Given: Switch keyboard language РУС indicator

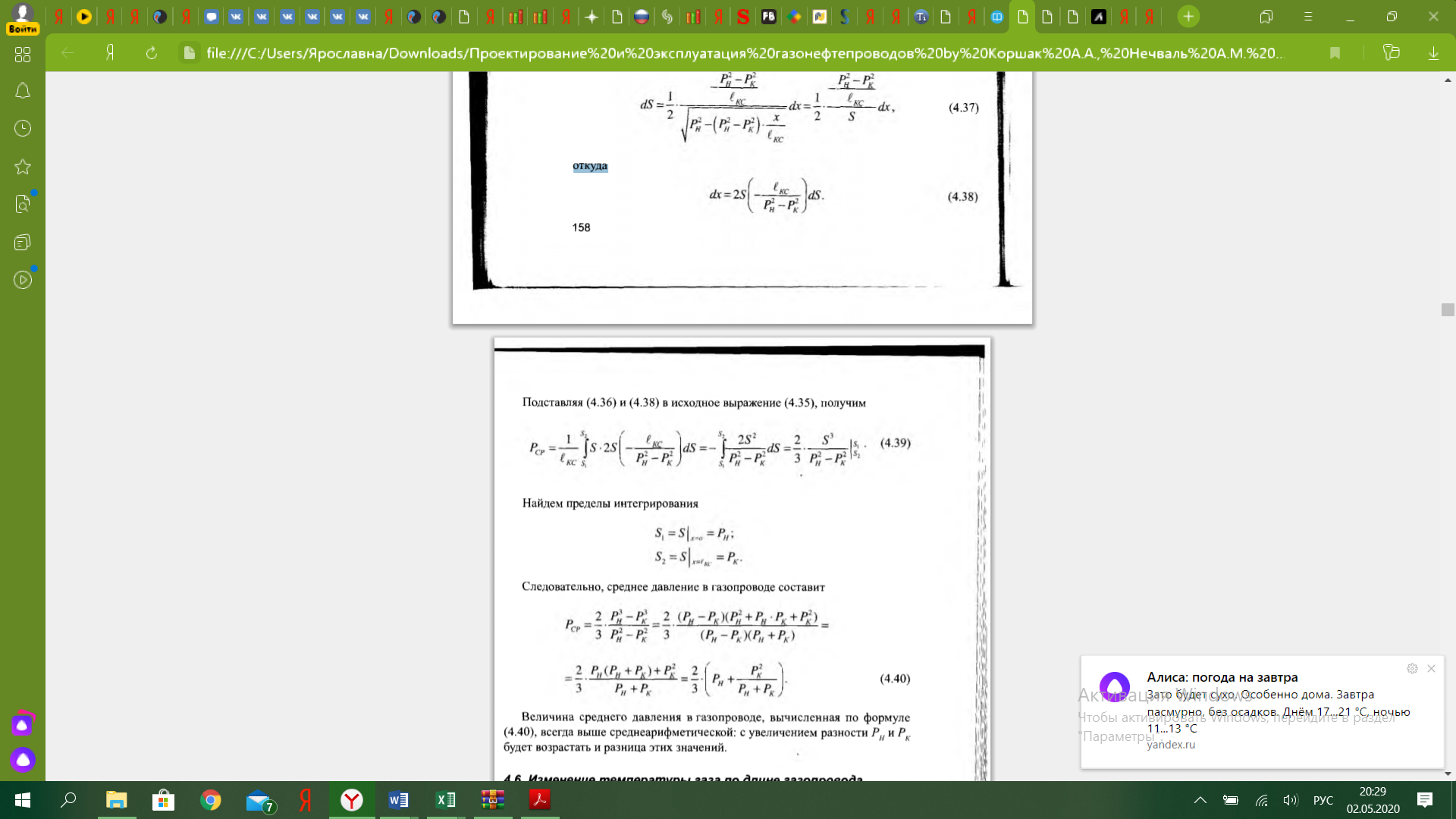Looking at the screenshot, I should 1323,800.
